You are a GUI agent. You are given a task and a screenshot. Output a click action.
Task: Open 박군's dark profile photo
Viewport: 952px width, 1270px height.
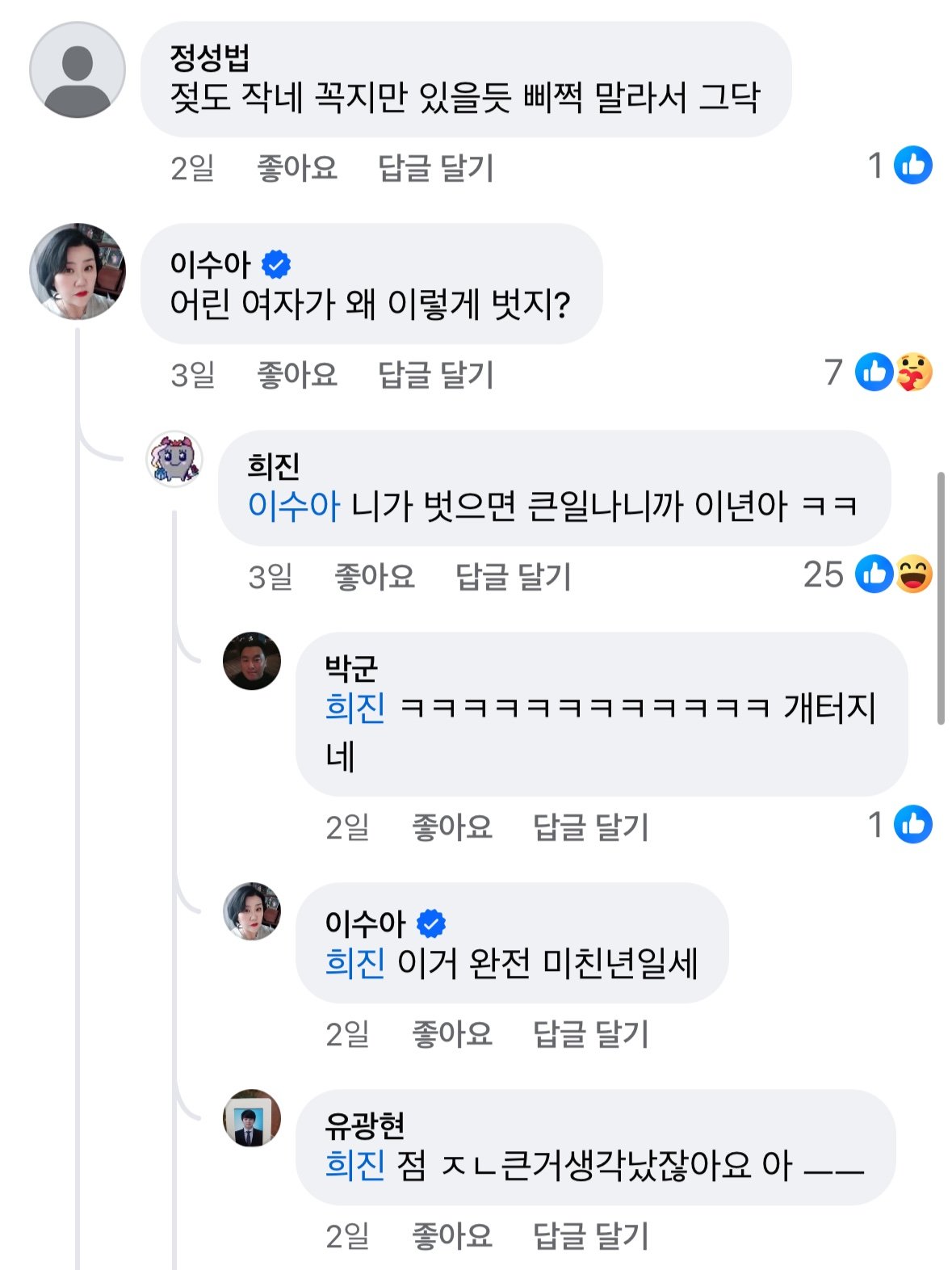pyautogui.click(x=252, y=661)
